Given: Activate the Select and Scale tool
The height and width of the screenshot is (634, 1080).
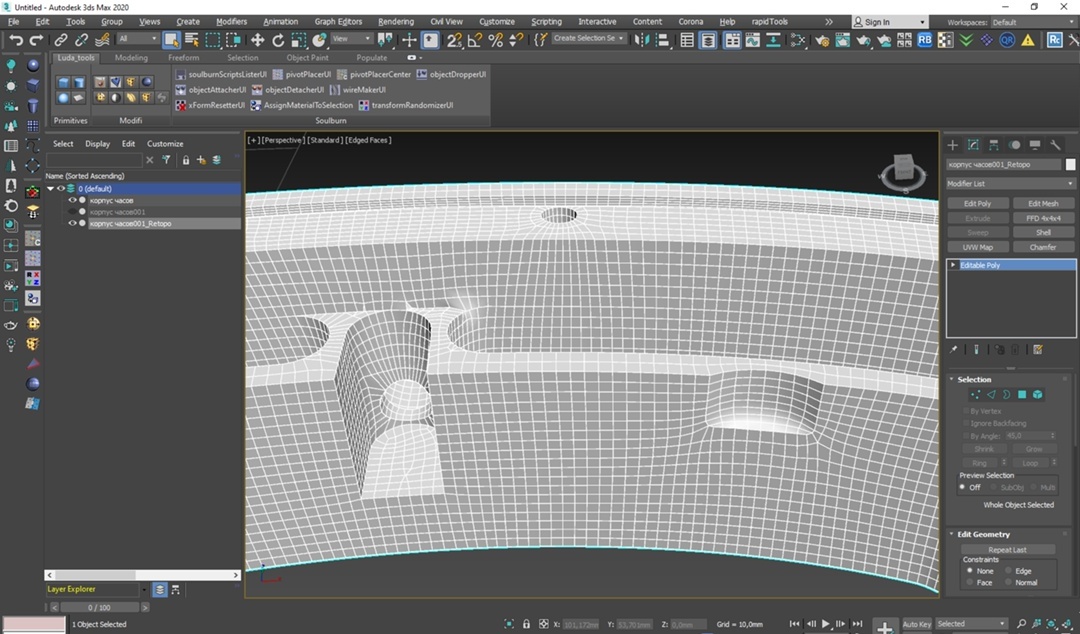Looking at the screenshot, I should pos(298,40).
